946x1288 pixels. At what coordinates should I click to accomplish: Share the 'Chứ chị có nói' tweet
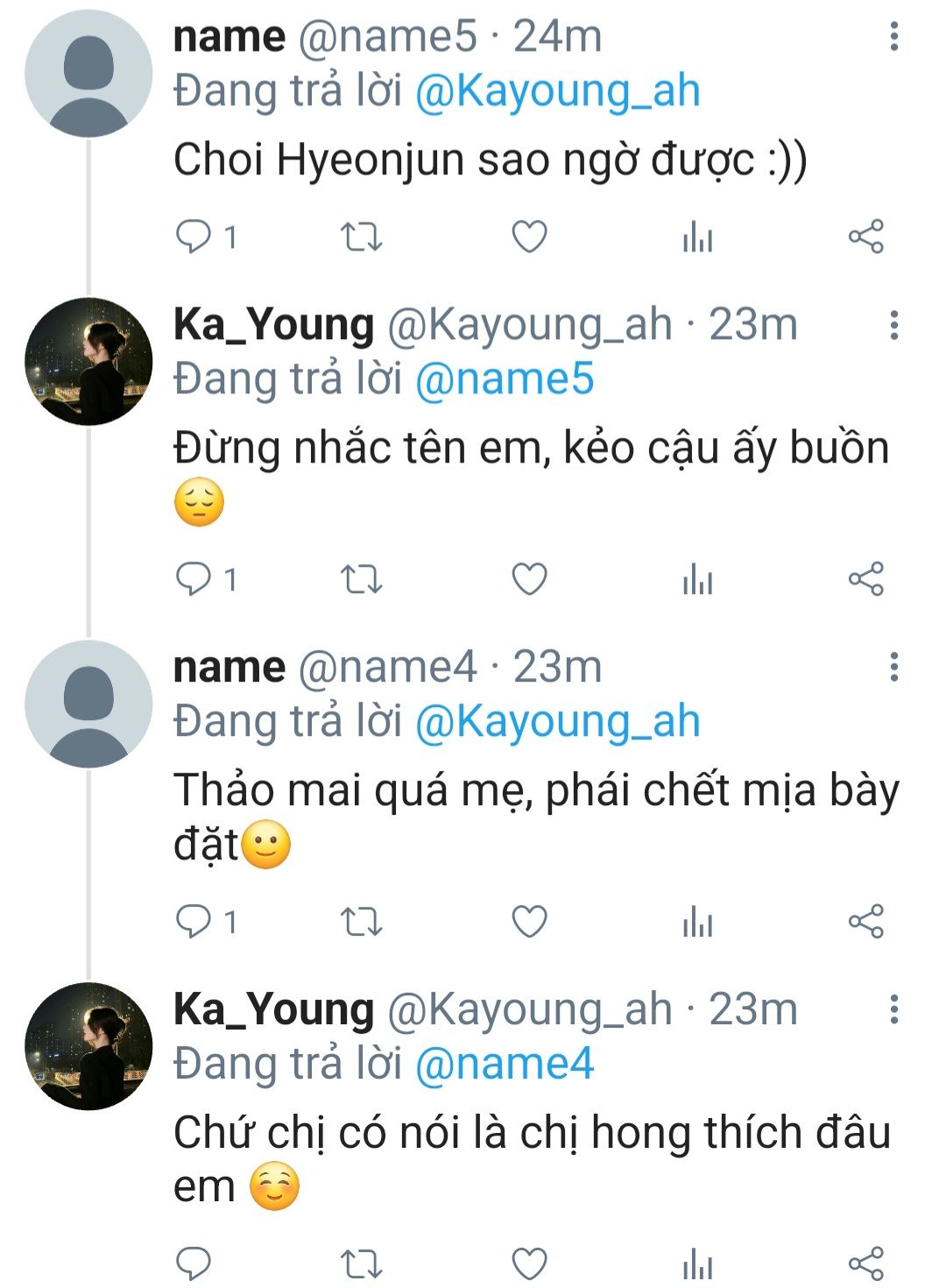click(865, 1263)
